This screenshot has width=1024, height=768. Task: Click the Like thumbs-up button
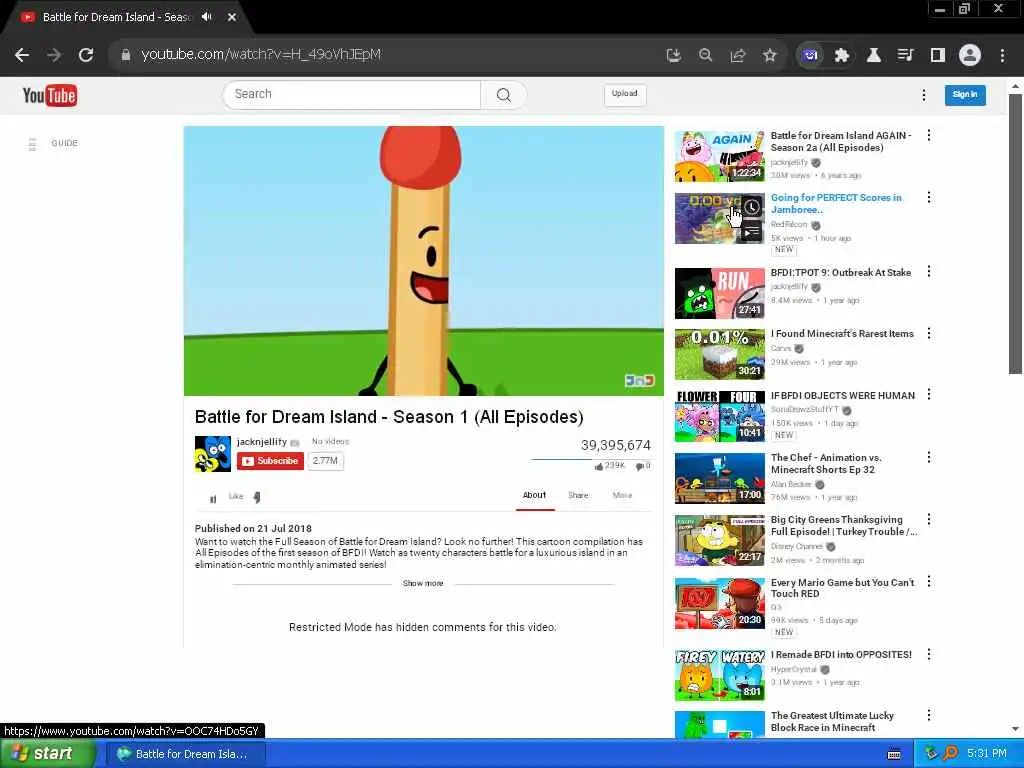236,496
